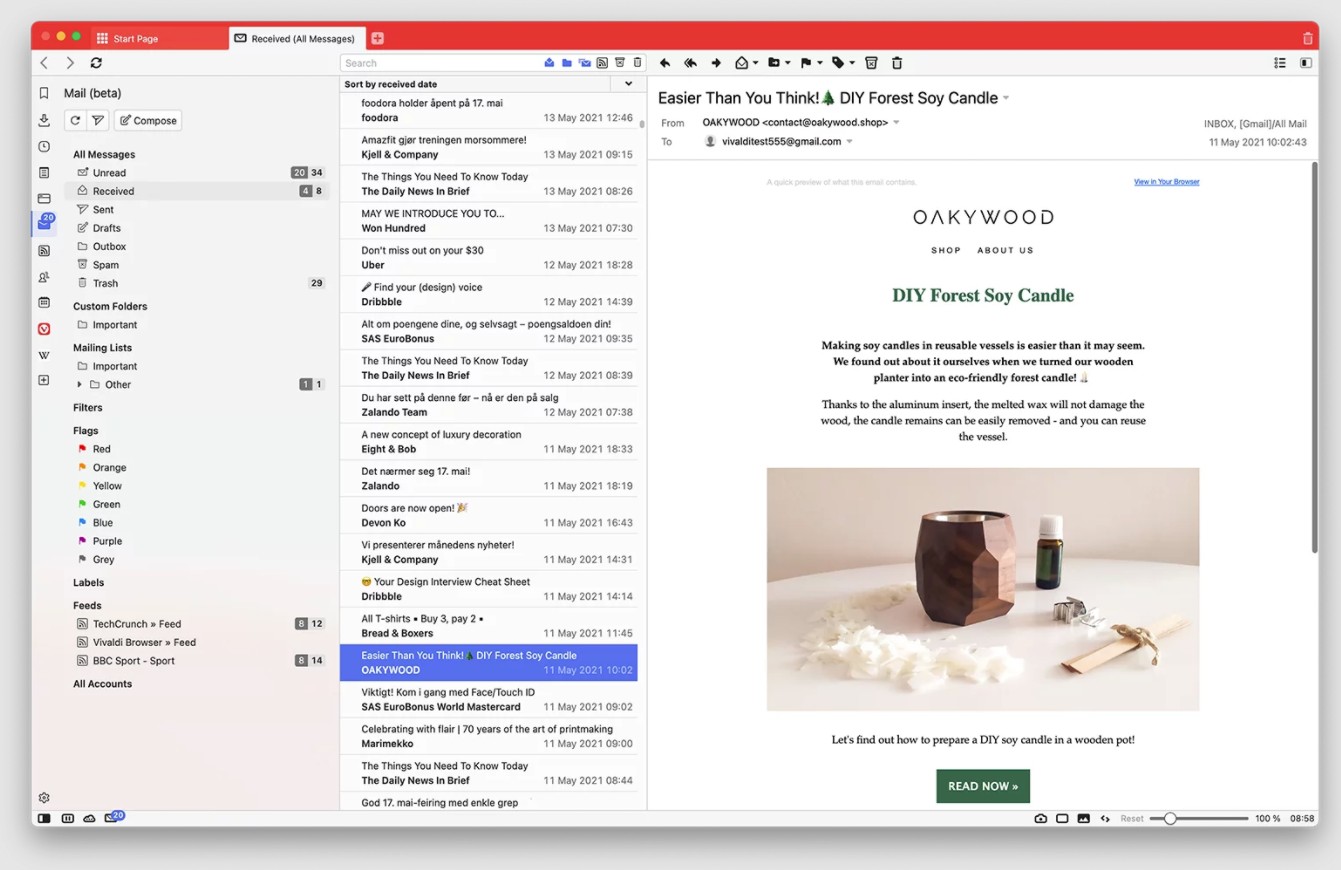This screenshot has height=870, width=1341.
Task: Select the Unread folder
Action: click(197, 172)
